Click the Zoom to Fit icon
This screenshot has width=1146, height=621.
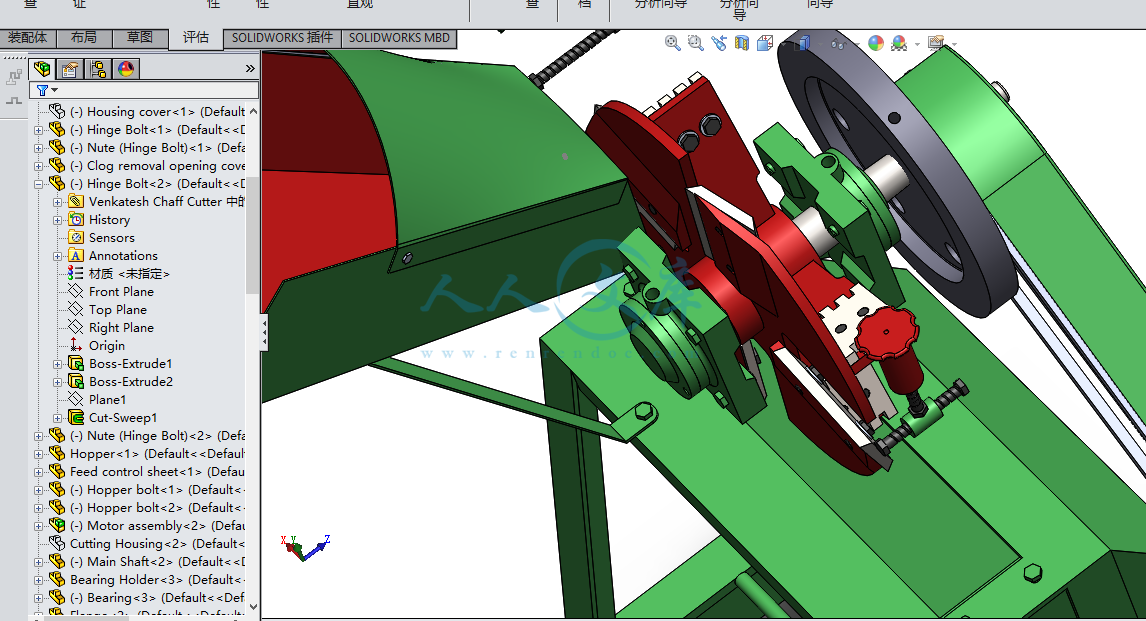click(672, 43)
